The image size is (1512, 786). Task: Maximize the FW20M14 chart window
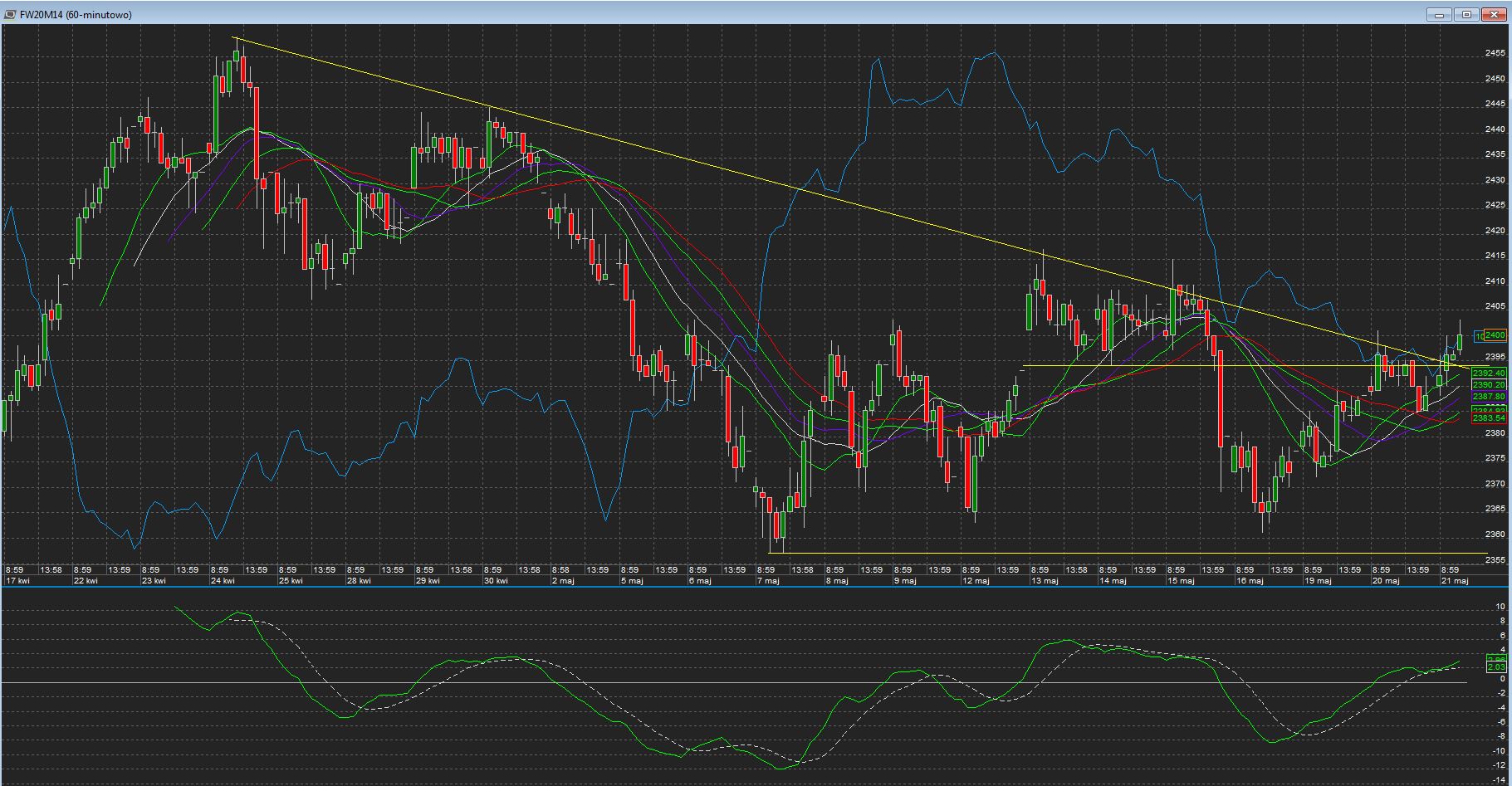coord(1466,14)
